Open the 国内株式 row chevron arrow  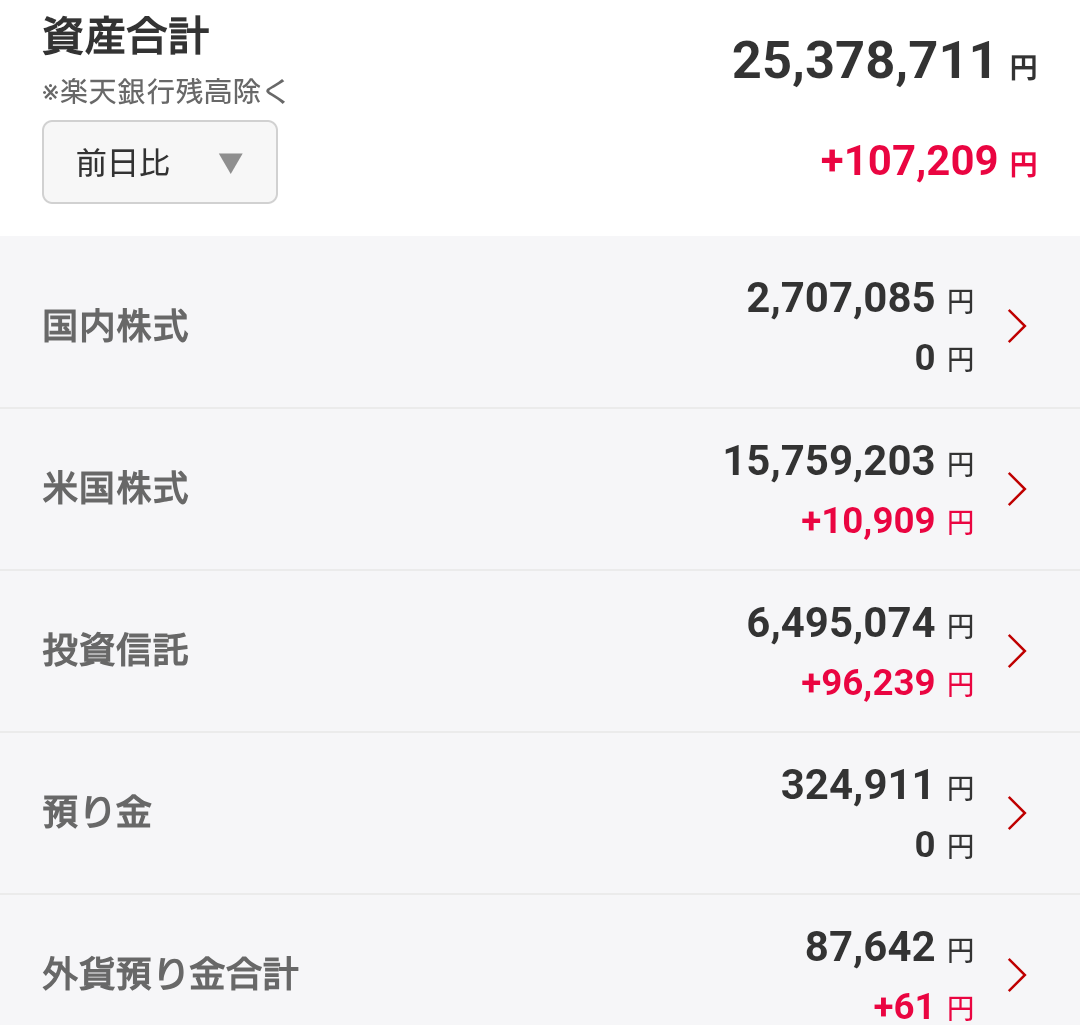(1017, 326)
